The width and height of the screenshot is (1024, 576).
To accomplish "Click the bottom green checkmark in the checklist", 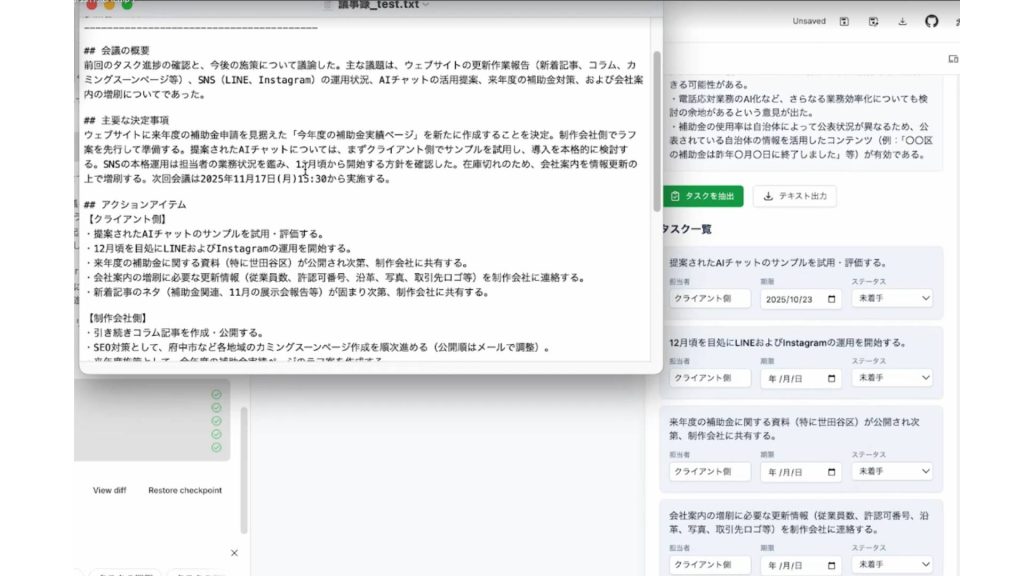I will (216, 447).
